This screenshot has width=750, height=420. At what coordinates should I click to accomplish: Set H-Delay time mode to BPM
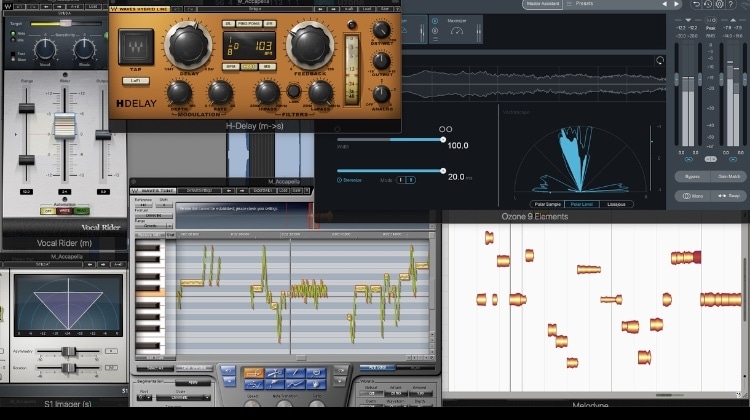coord(231,66)
